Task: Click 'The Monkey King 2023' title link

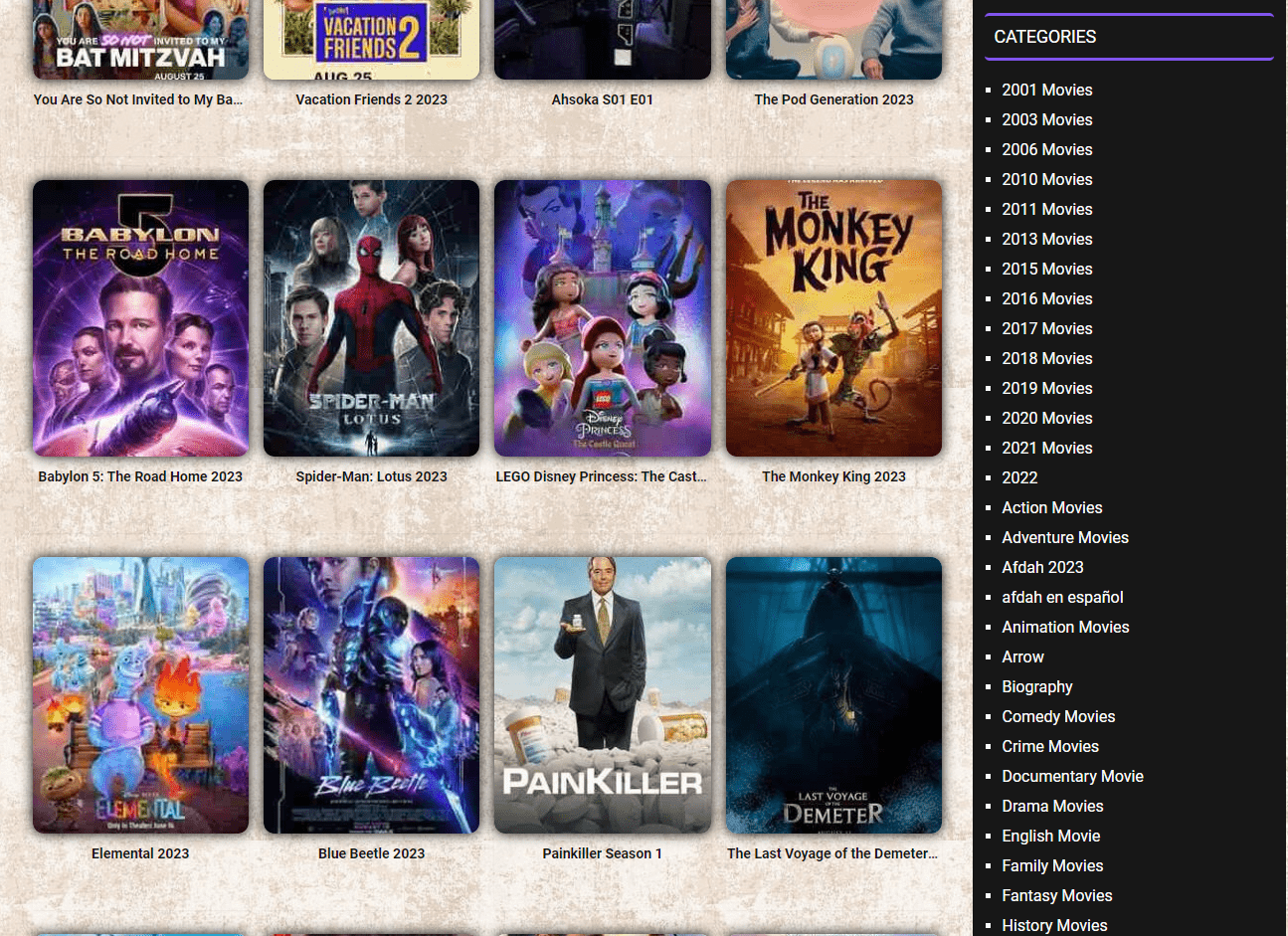Action: pos(833,476)
